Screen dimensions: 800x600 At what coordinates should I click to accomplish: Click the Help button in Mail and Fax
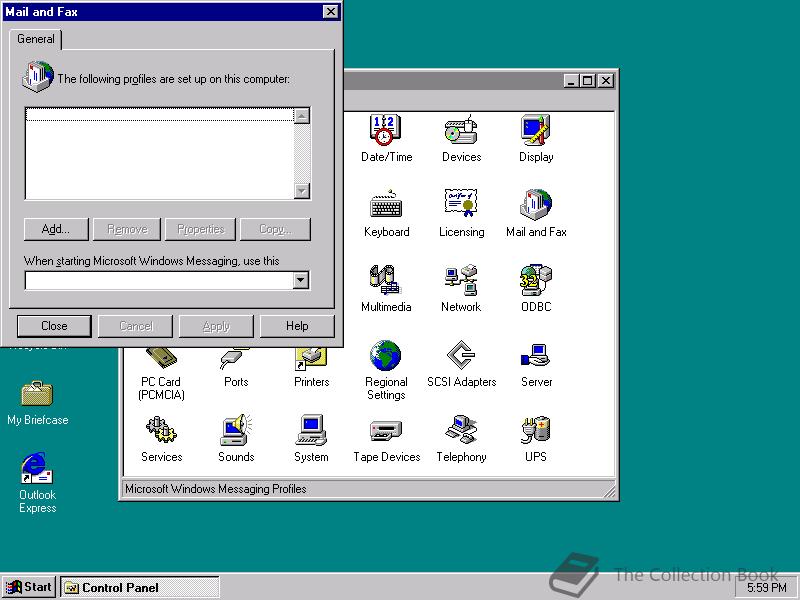[297, 326]
